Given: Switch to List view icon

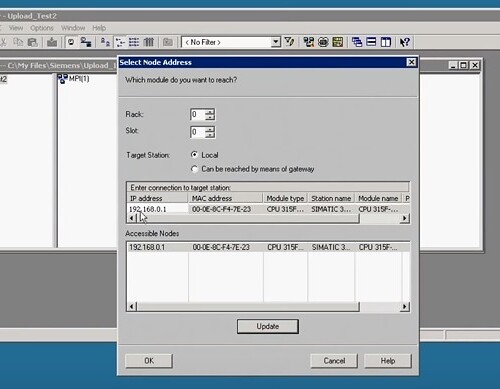Looking at the screenshot, I should (x=134, y=42).
